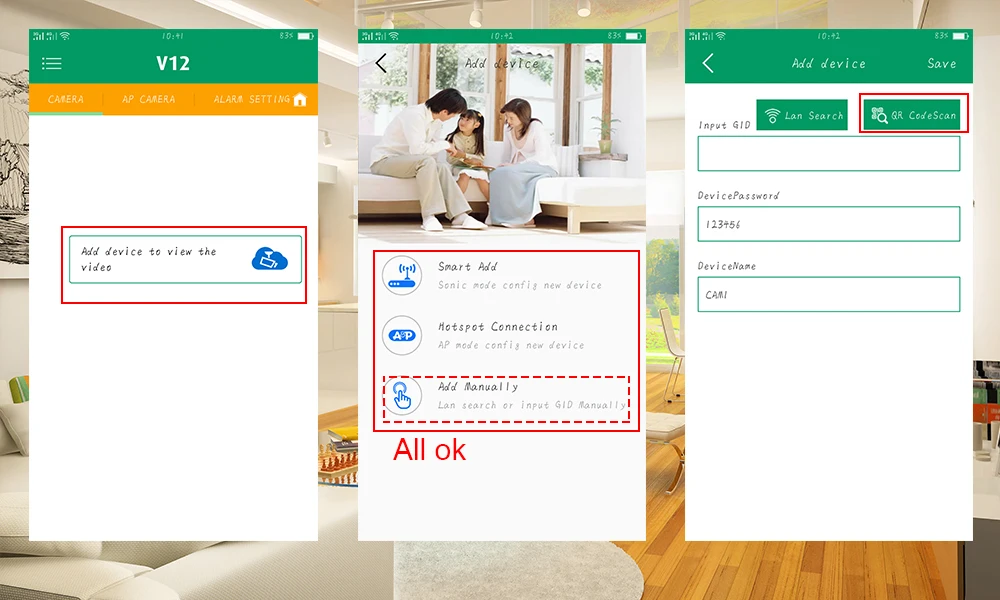The image size is (1000, 600).
Task: Open QR CodeScan
Action: point(913,115)
